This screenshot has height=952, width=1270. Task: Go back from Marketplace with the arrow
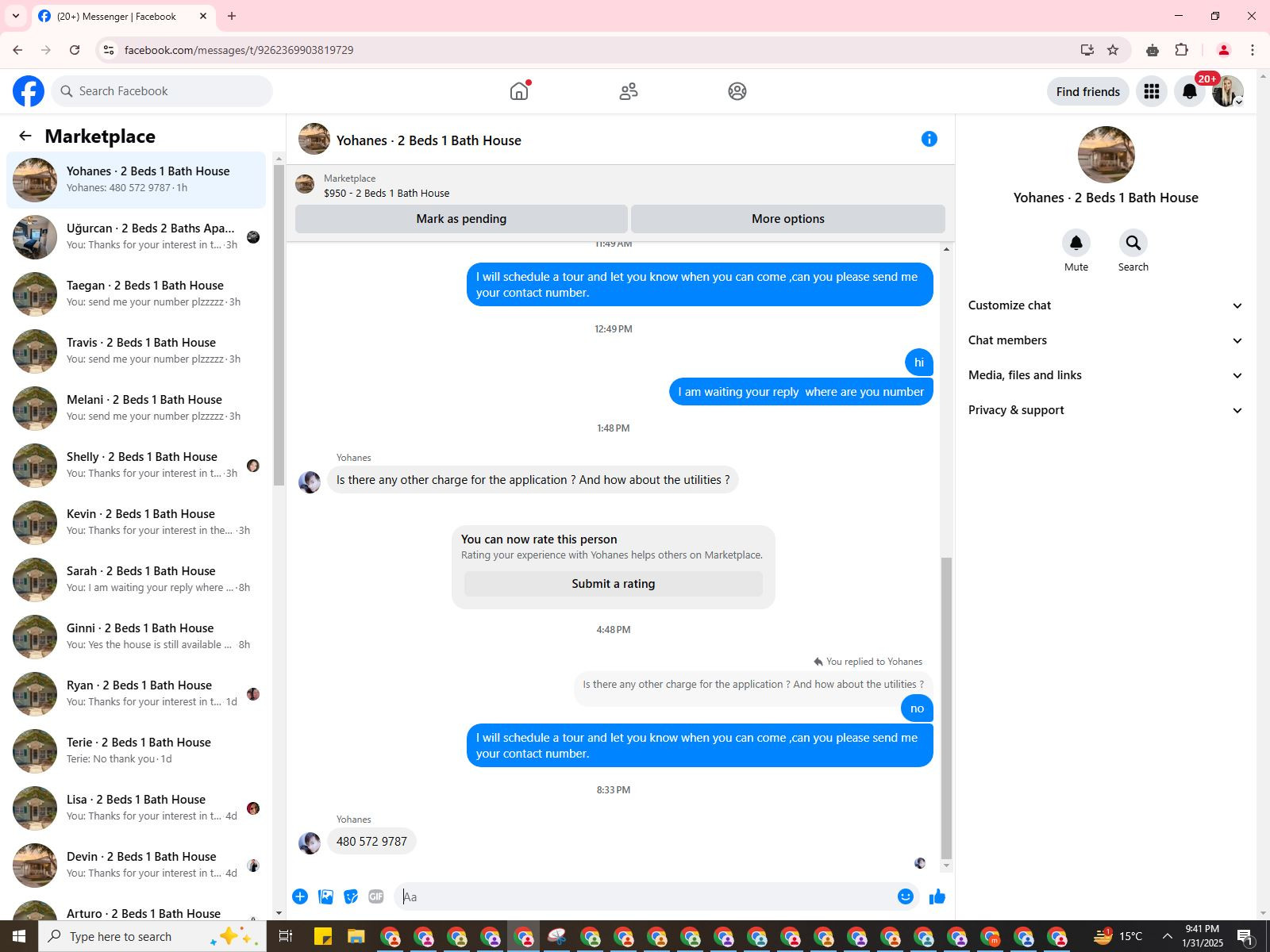[25, 136]
